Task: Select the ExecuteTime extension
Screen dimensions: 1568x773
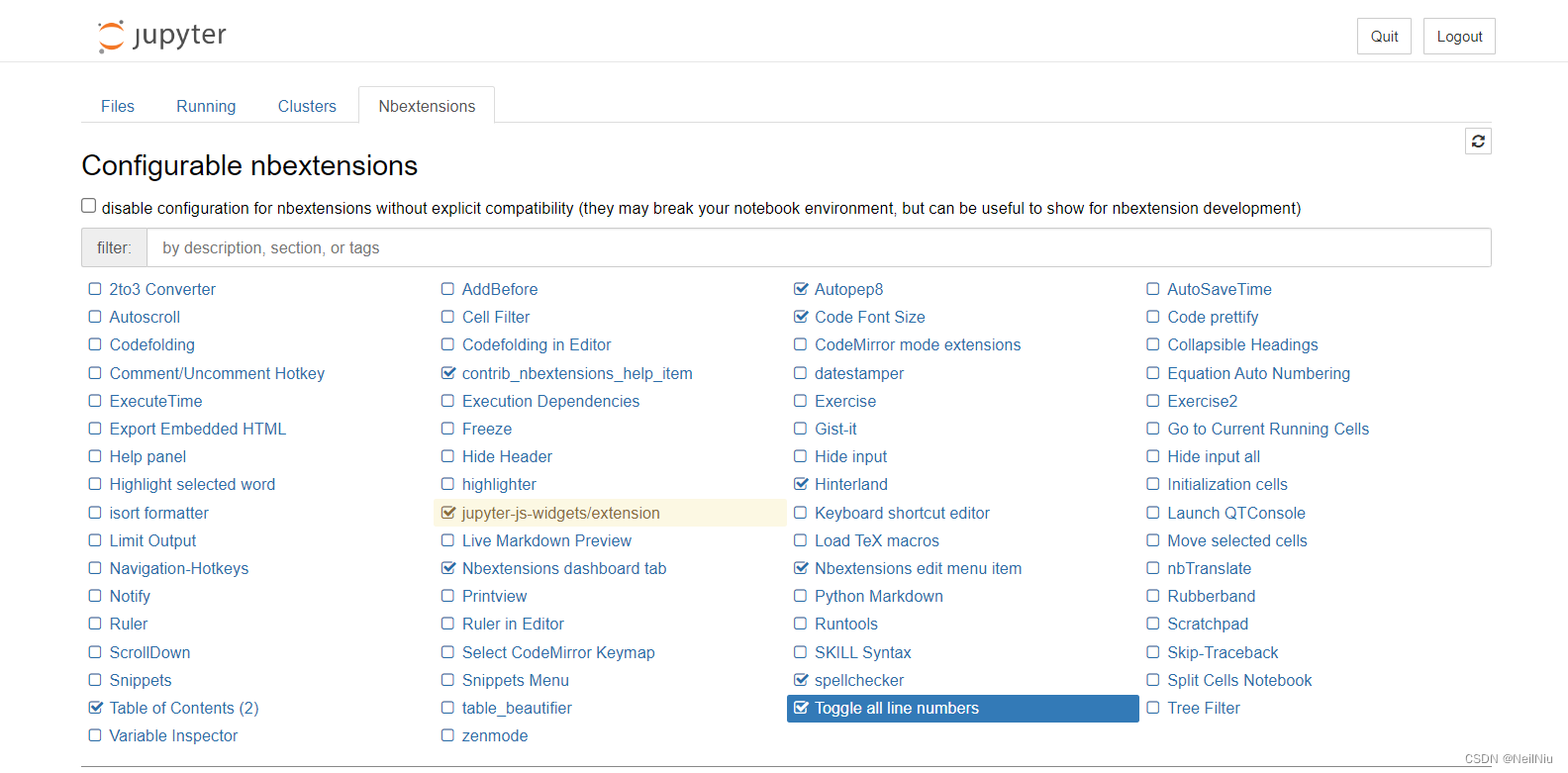Action: click(x=155, y=401)
